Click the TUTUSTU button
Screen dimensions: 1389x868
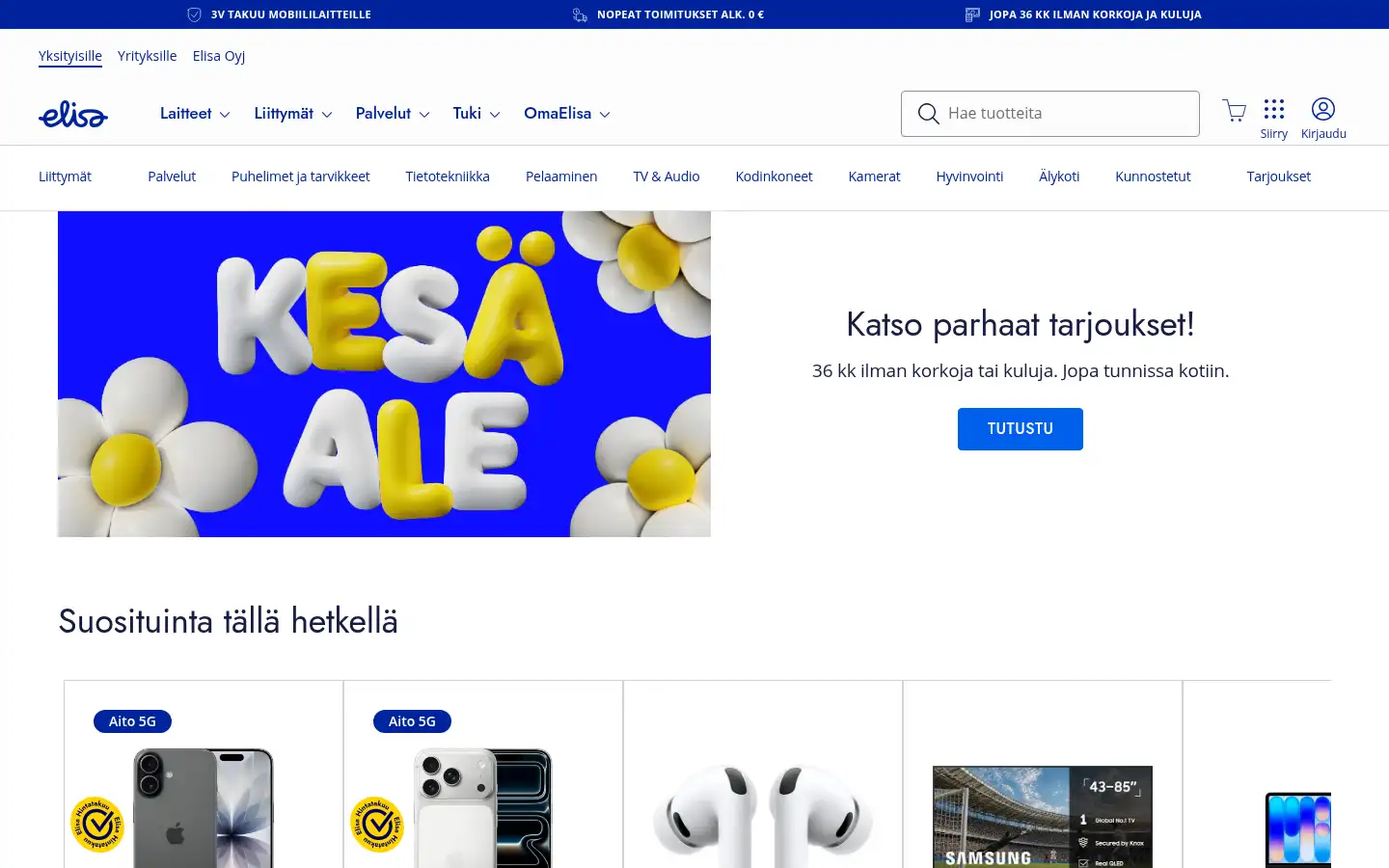coord(1020,429)
